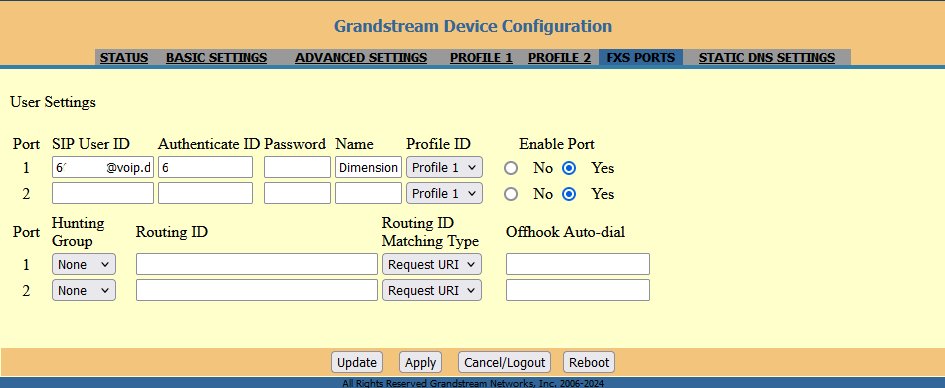Image resolution: width=945 pixels, height=388 pixels.
Task: Click the Update button
Action: click(x=357, y=362)
